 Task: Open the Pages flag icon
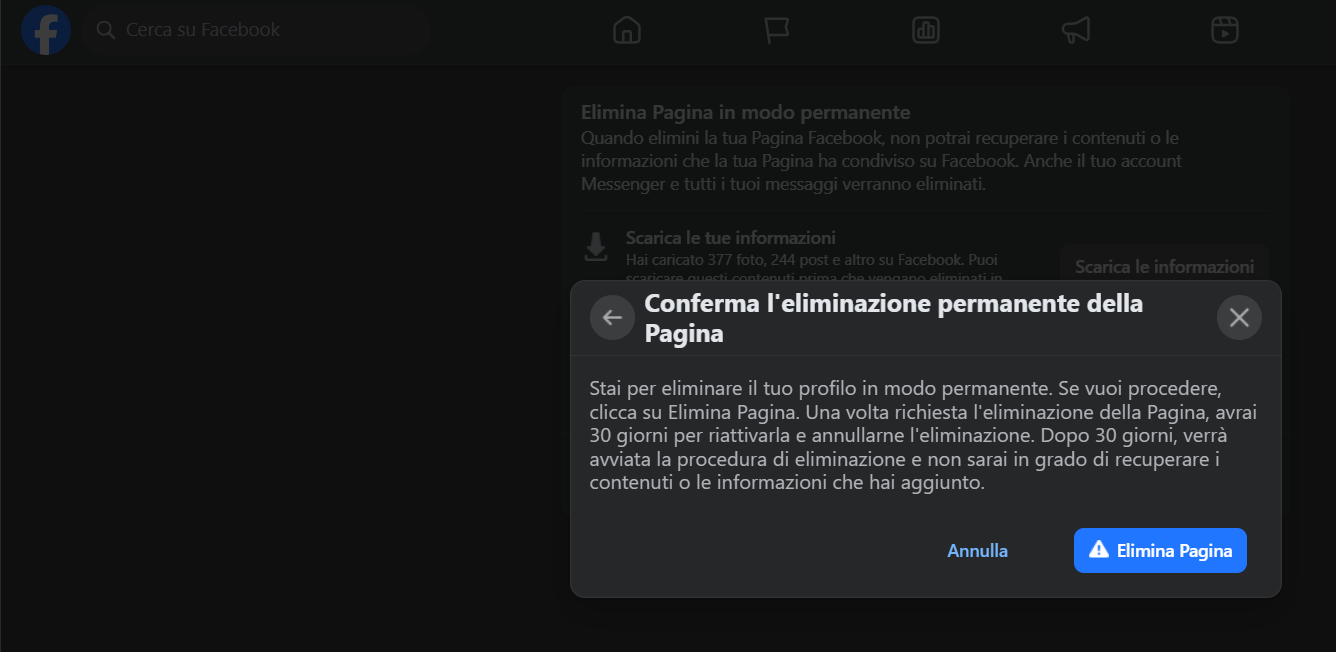tap(777, 30)
